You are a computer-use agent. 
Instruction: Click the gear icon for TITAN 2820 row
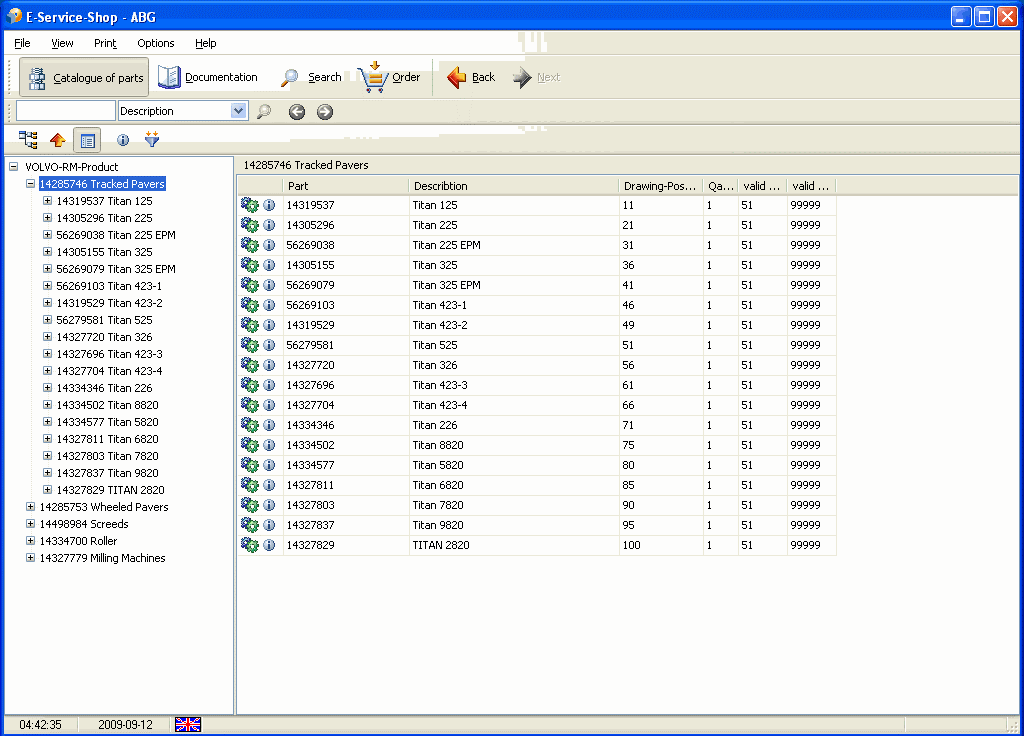[249, 545]
